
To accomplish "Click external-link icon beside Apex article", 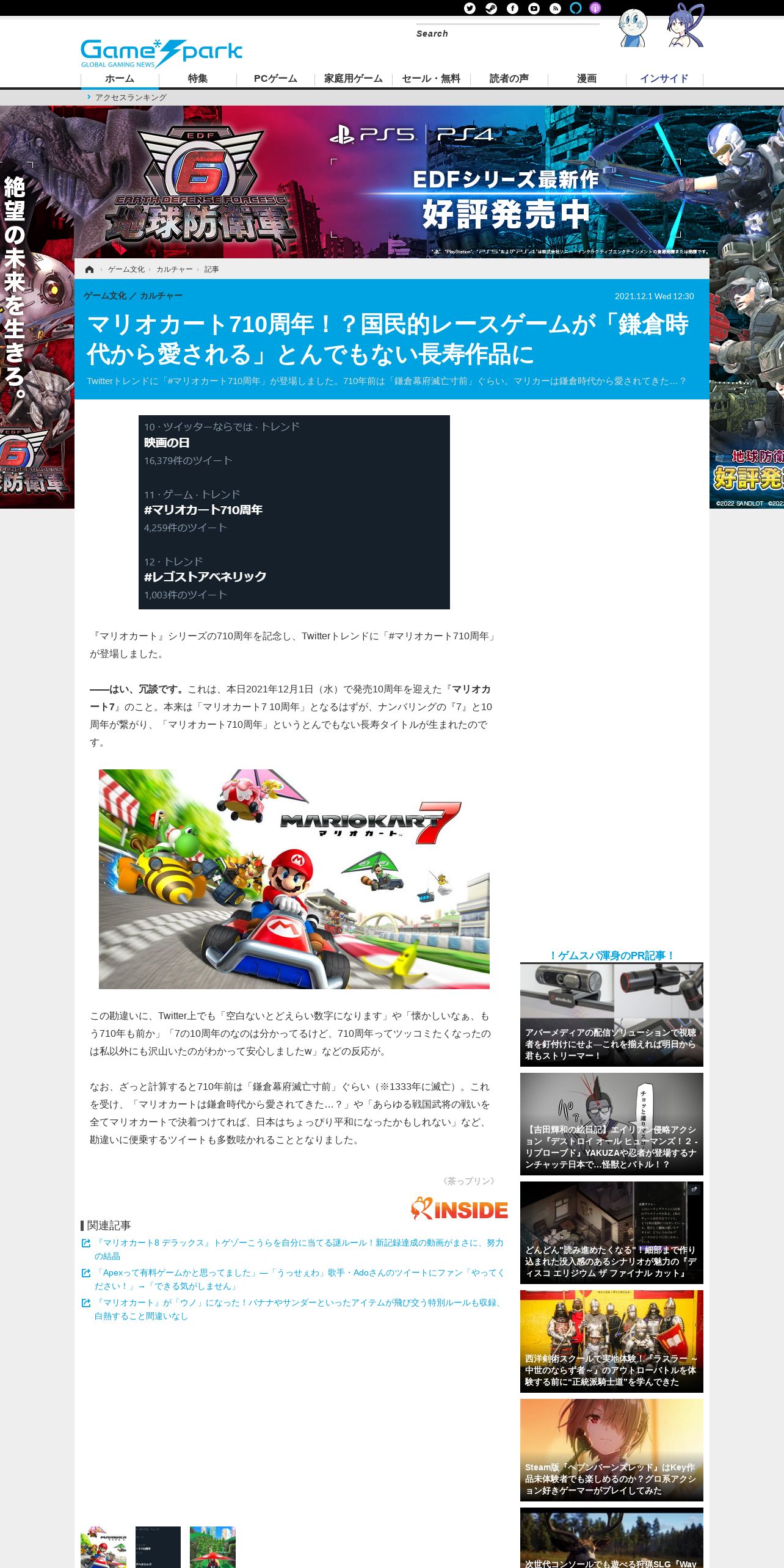I will 86,1273.
